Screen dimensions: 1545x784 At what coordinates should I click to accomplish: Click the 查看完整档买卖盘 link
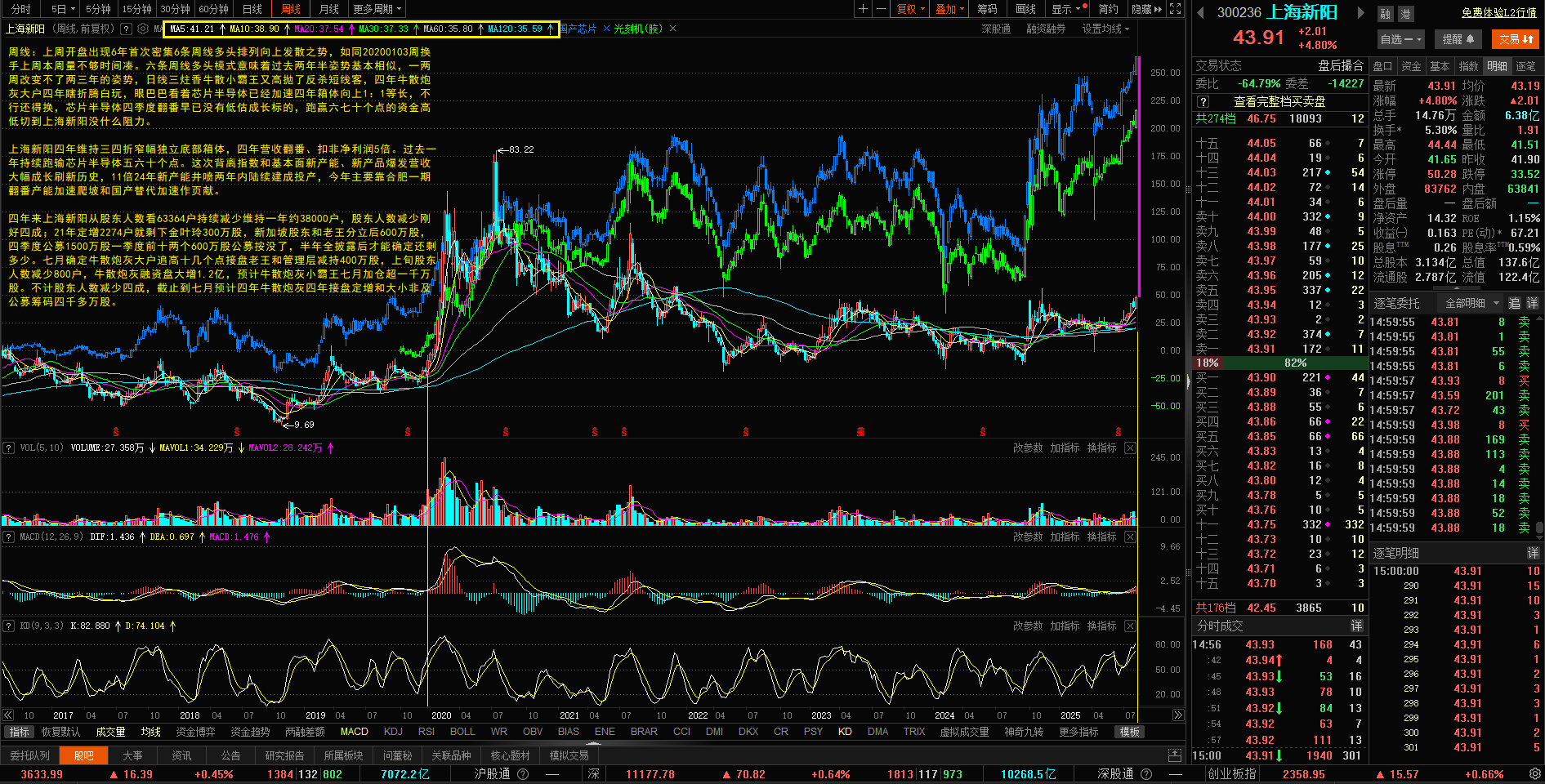(1280, 102)
